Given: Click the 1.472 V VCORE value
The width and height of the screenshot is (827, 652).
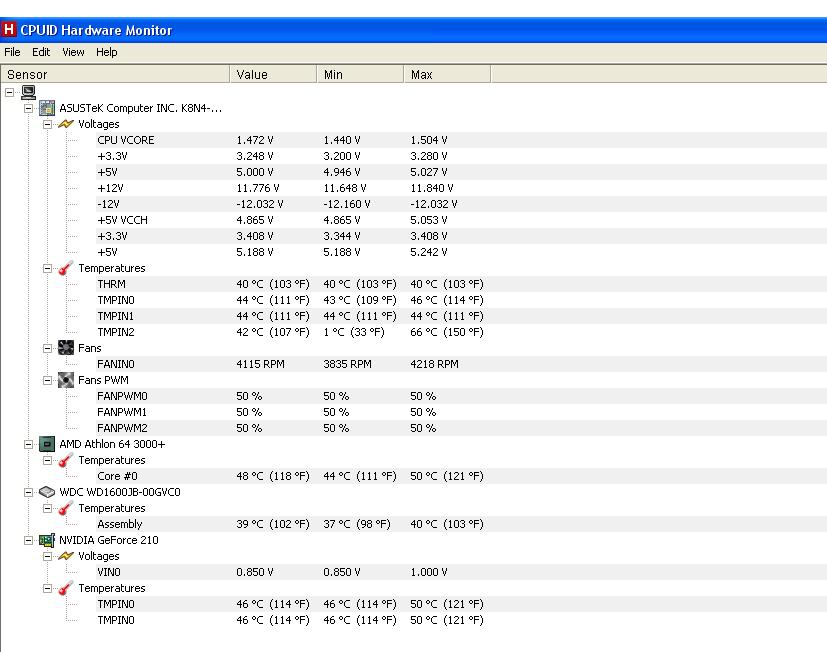Looking at the screenshot, I should 255,140.
